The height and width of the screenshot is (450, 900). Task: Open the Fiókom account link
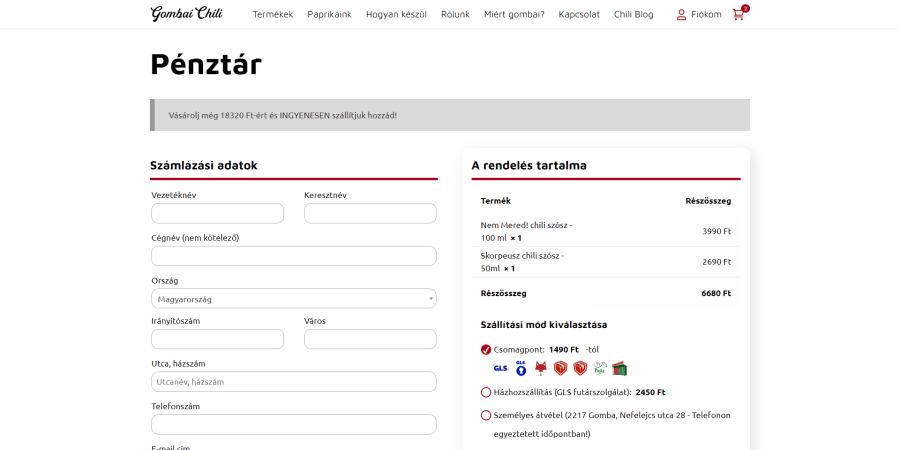point(706,15)
